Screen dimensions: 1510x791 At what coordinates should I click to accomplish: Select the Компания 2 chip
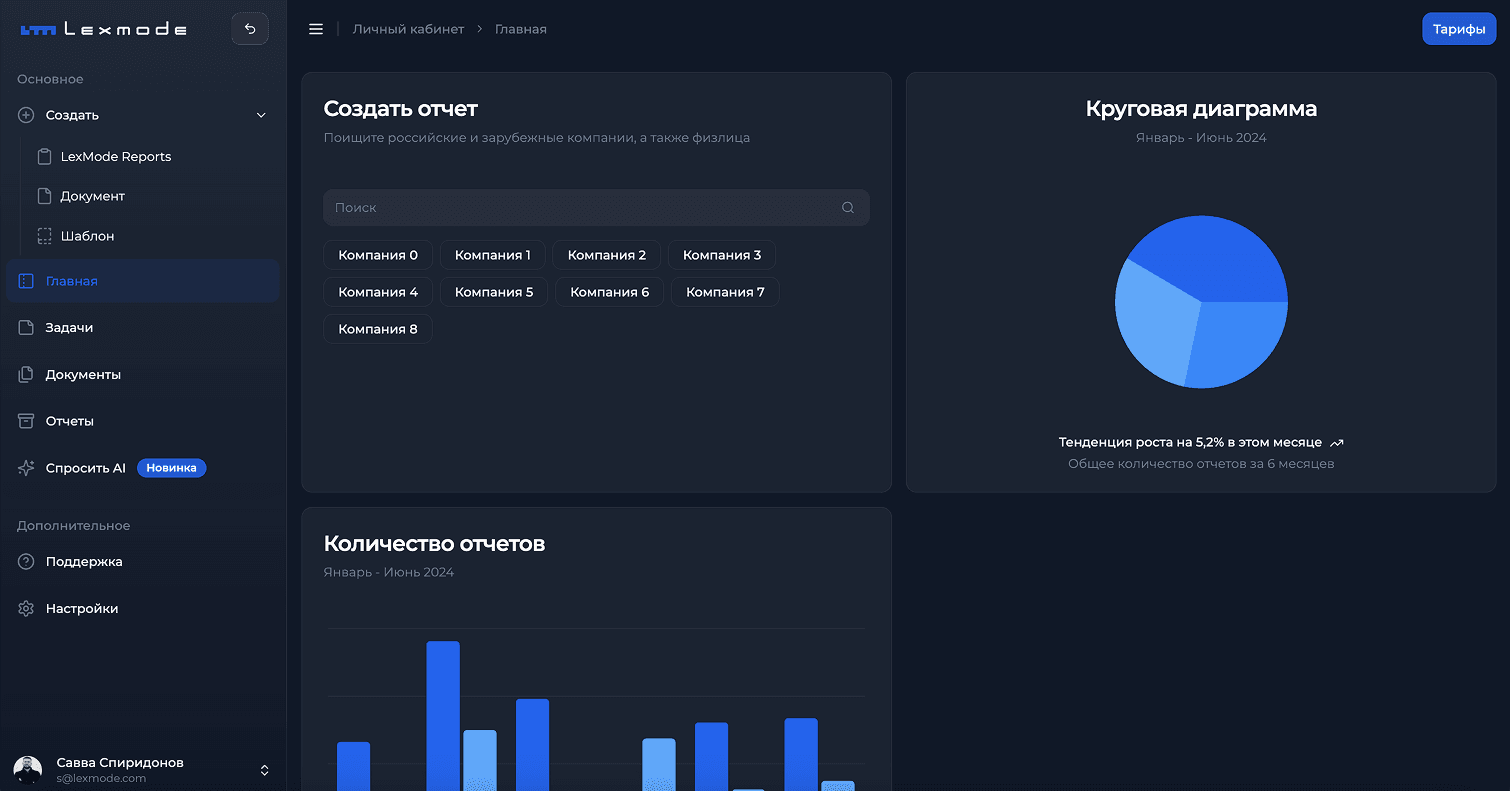click(607, 255)
